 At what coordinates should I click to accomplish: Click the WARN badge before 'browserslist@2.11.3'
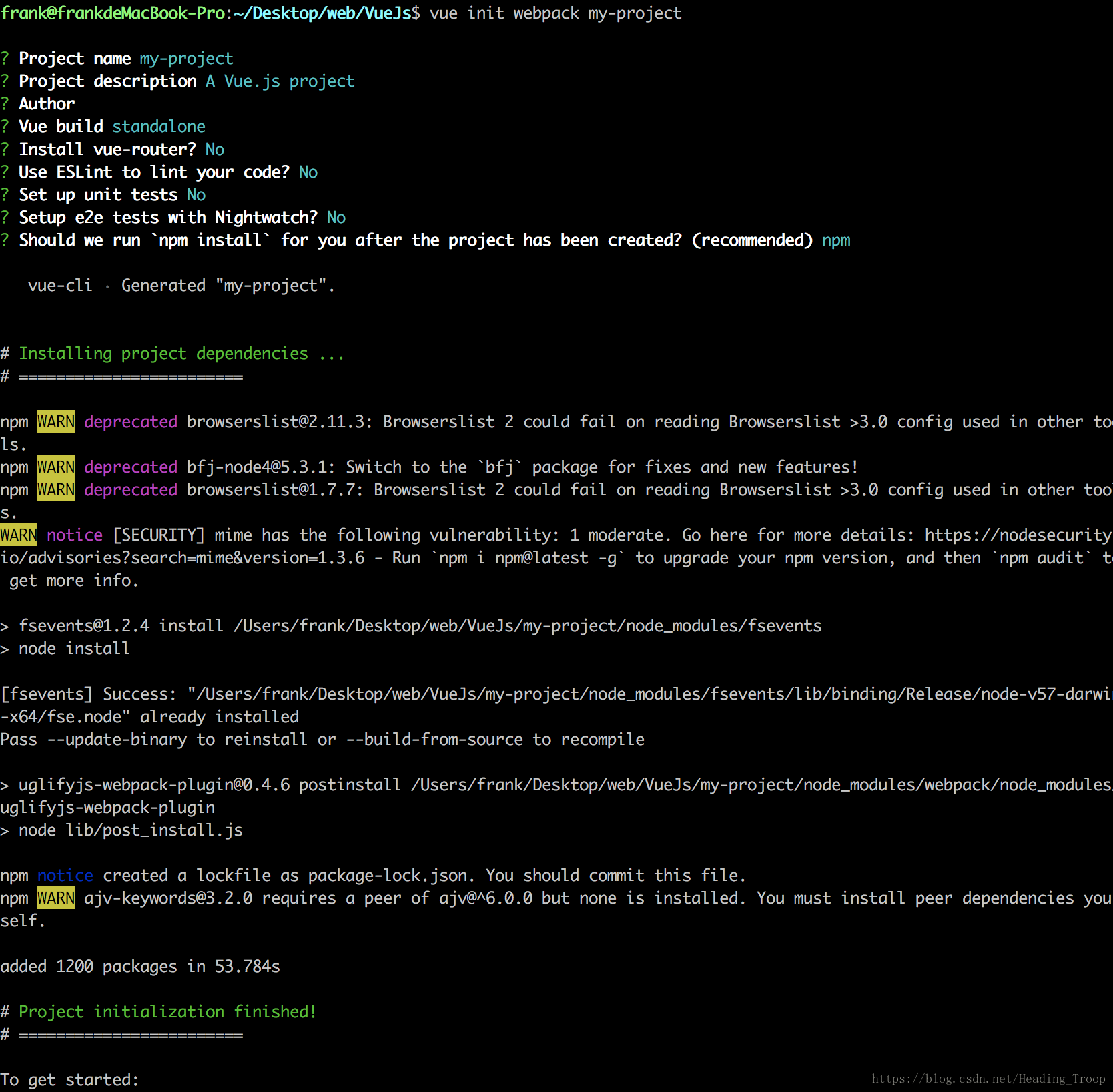tap(56, 422)
